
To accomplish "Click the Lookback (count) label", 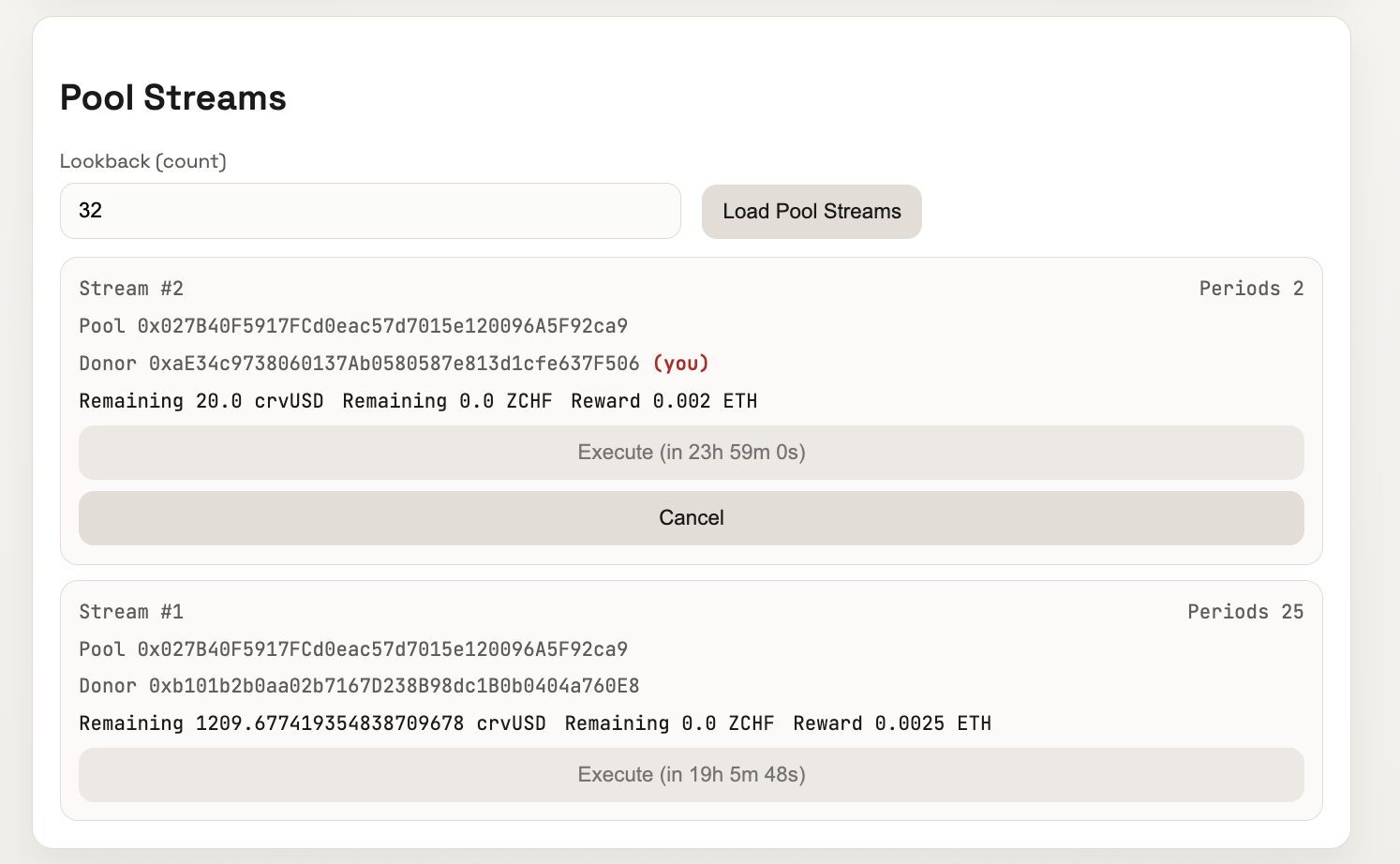I will tap(143, 161).
